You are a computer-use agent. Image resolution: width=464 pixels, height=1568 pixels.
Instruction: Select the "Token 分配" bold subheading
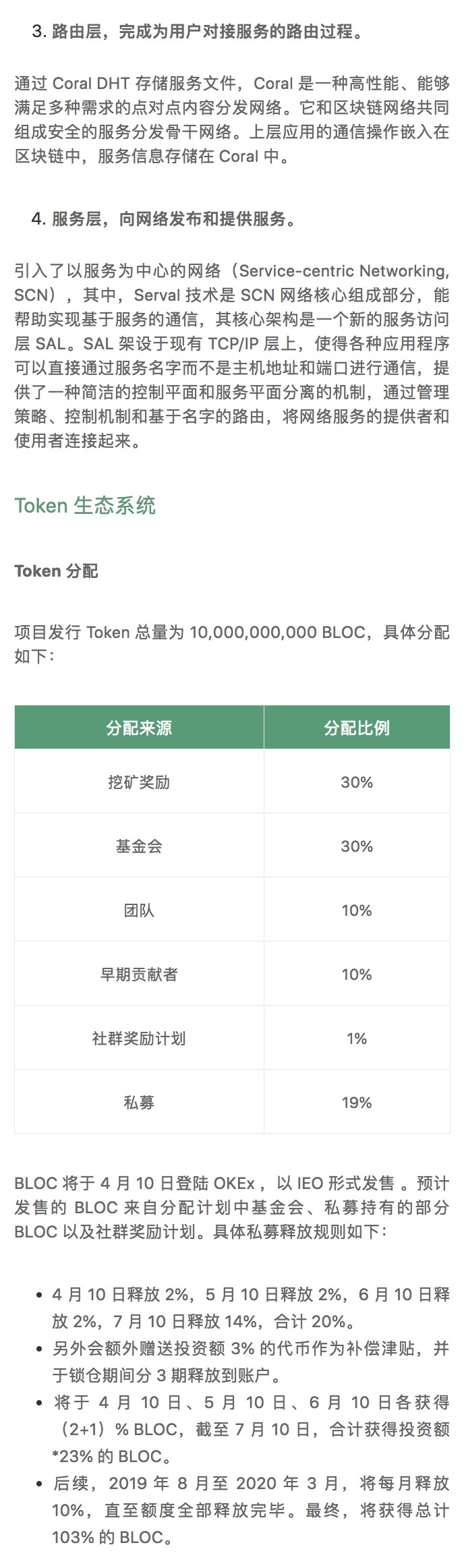point(56,571)
